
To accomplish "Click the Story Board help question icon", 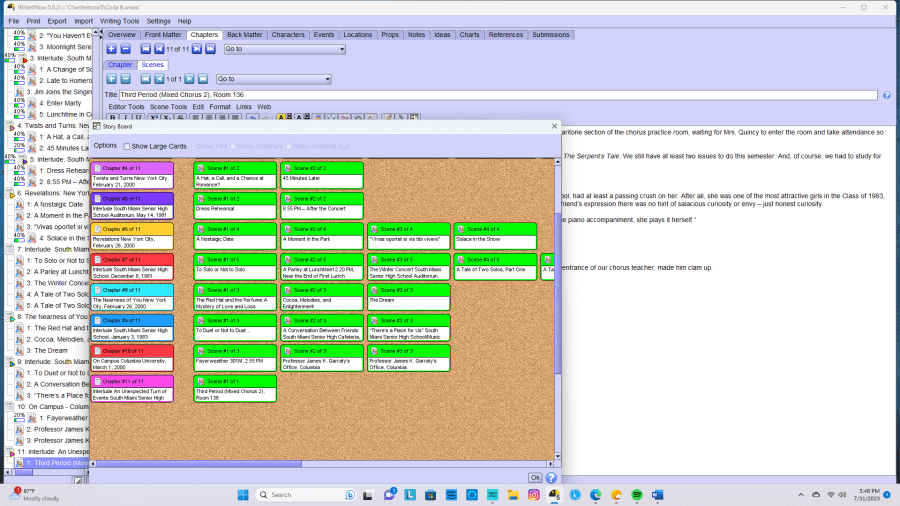I will click(551, 478).
